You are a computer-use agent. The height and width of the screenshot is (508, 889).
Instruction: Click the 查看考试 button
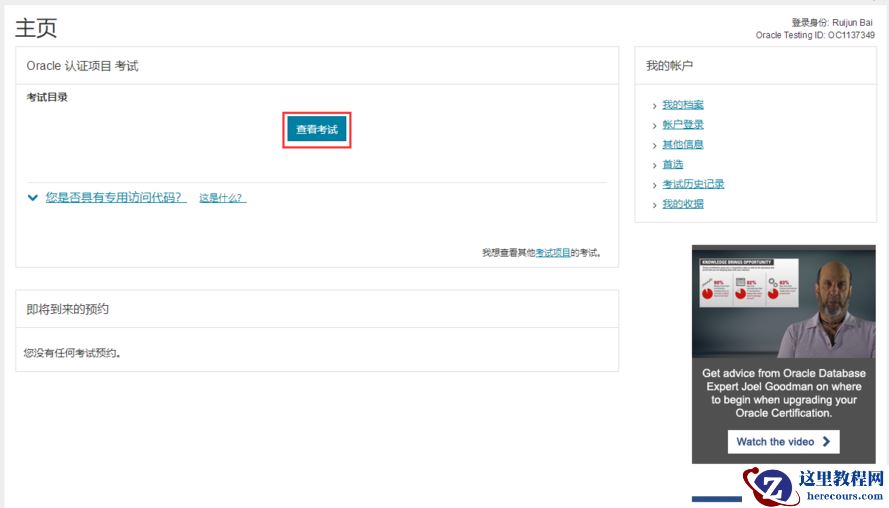click(x=317, y=130)
